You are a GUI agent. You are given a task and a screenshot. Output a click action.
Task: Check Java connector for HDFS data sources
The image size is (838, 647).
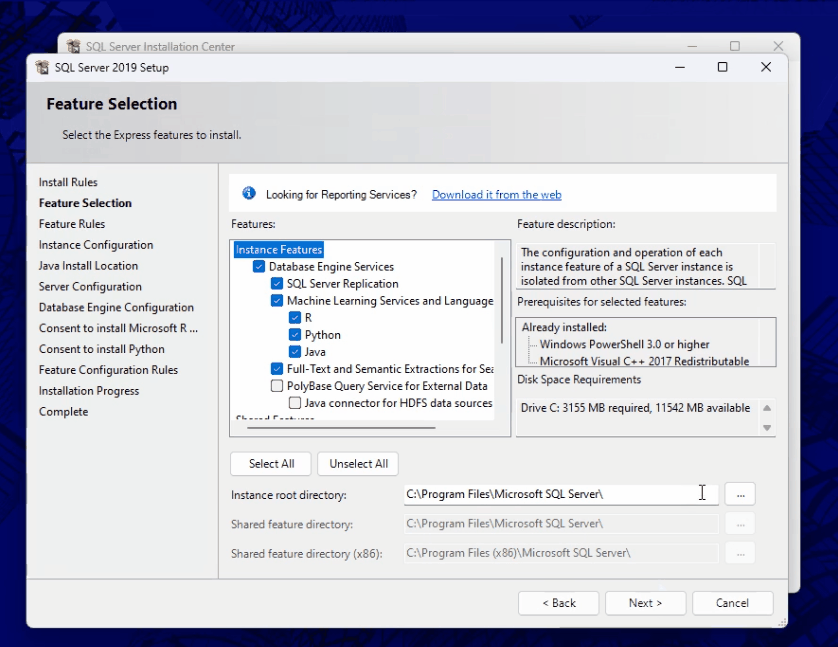[295, 403]
